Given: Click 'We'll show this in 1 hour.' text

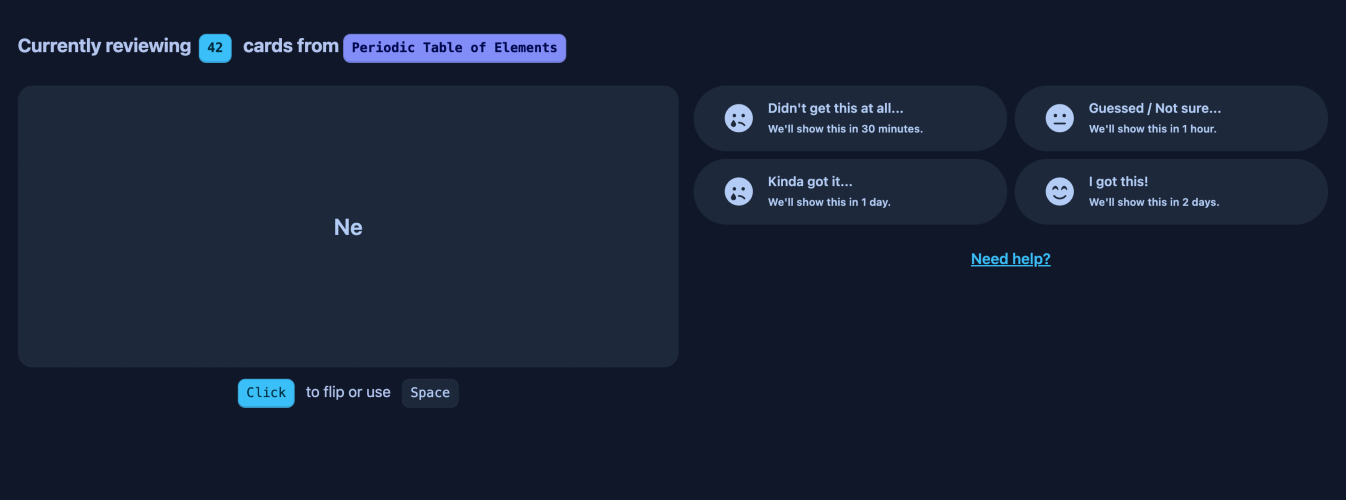Looking at the screenshot, I should click(x=1152, y=129).
